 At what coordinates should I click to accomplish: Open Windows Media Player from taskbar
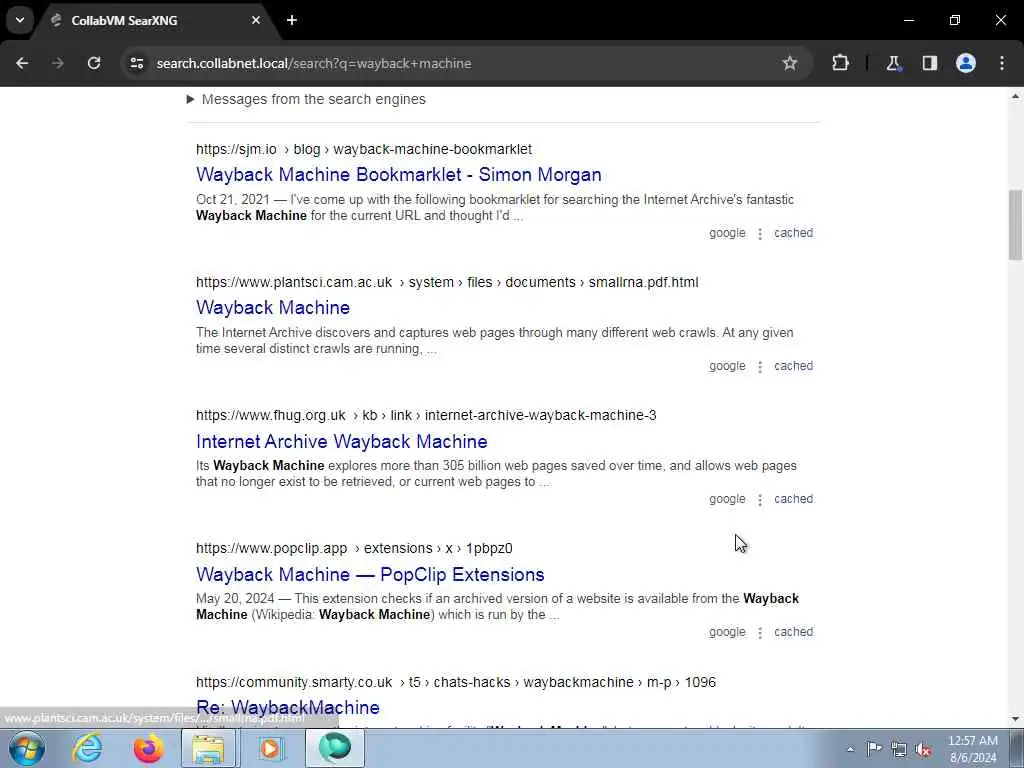[270, 748]
